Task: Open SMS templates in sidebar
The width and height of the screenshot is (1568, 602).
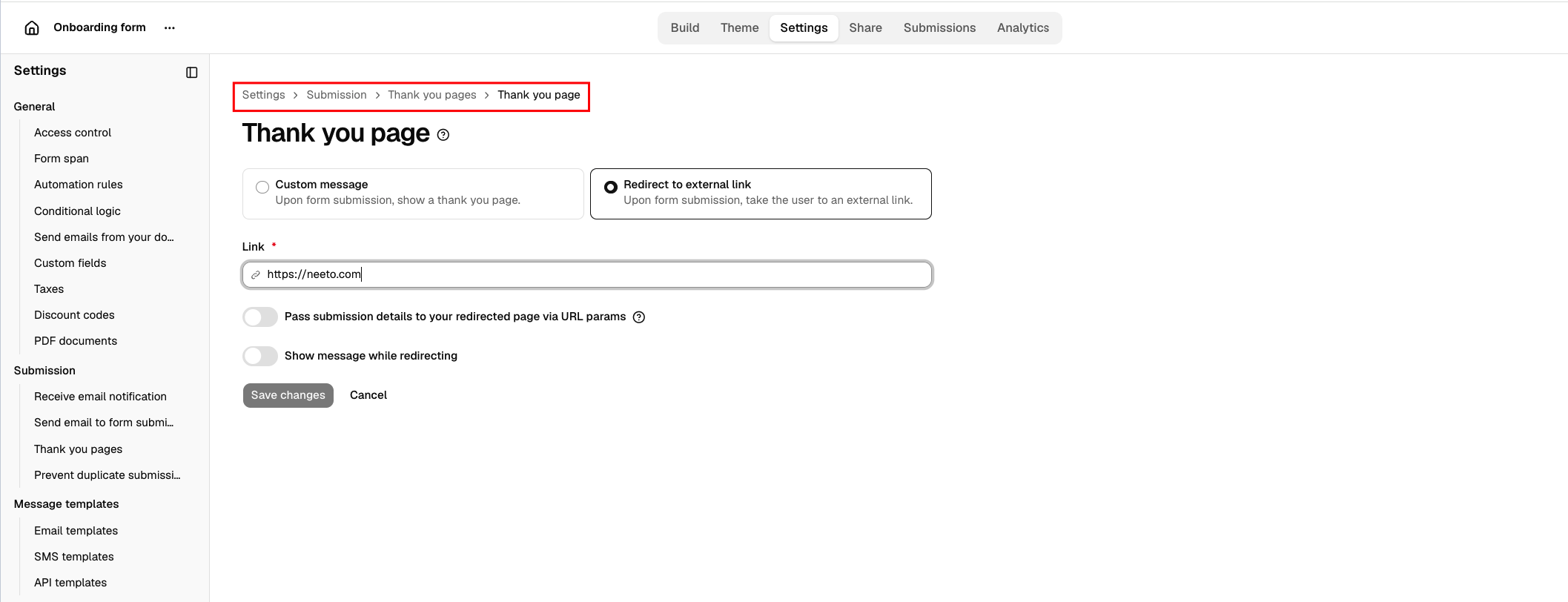Action: 74,557
